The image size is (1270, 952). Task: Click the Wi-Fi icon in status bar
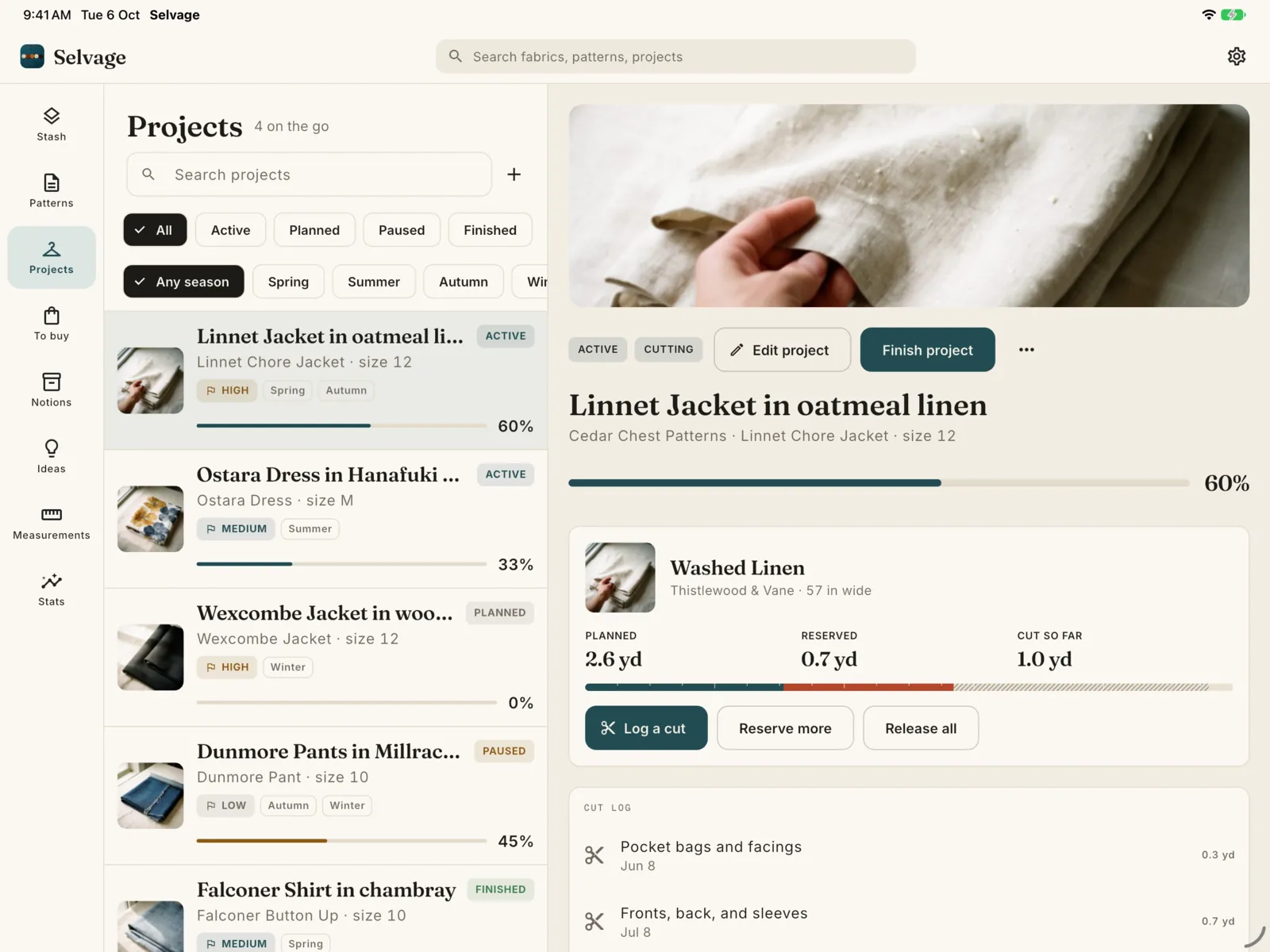coord(1209,14)
